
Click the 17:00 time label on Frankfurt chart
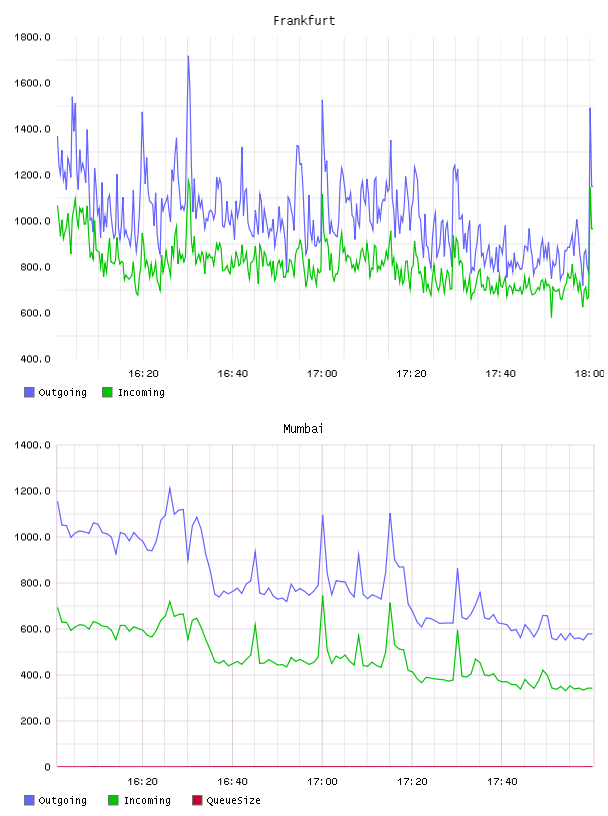pyautogui.click(x=322, y=374)
